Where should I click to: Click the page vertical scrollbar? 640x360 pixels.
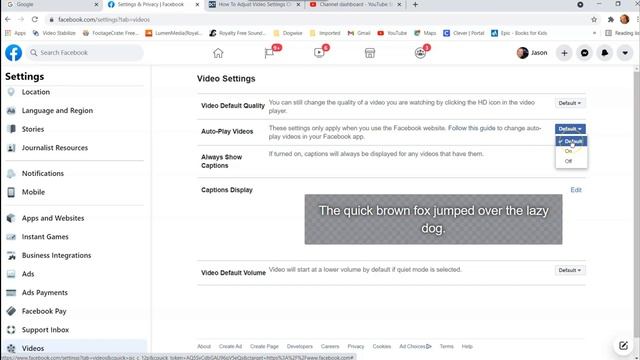click(x=637, y=204)
